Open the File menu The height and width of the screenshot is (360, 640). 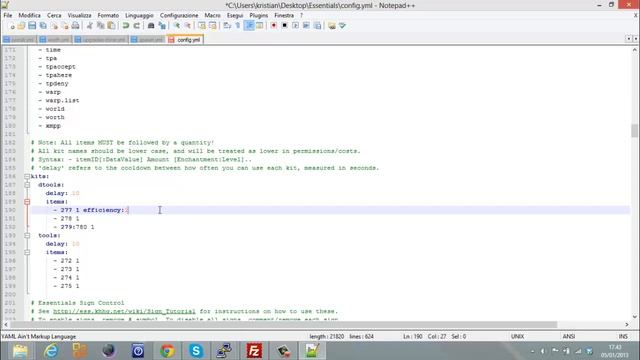coord(8,15)
